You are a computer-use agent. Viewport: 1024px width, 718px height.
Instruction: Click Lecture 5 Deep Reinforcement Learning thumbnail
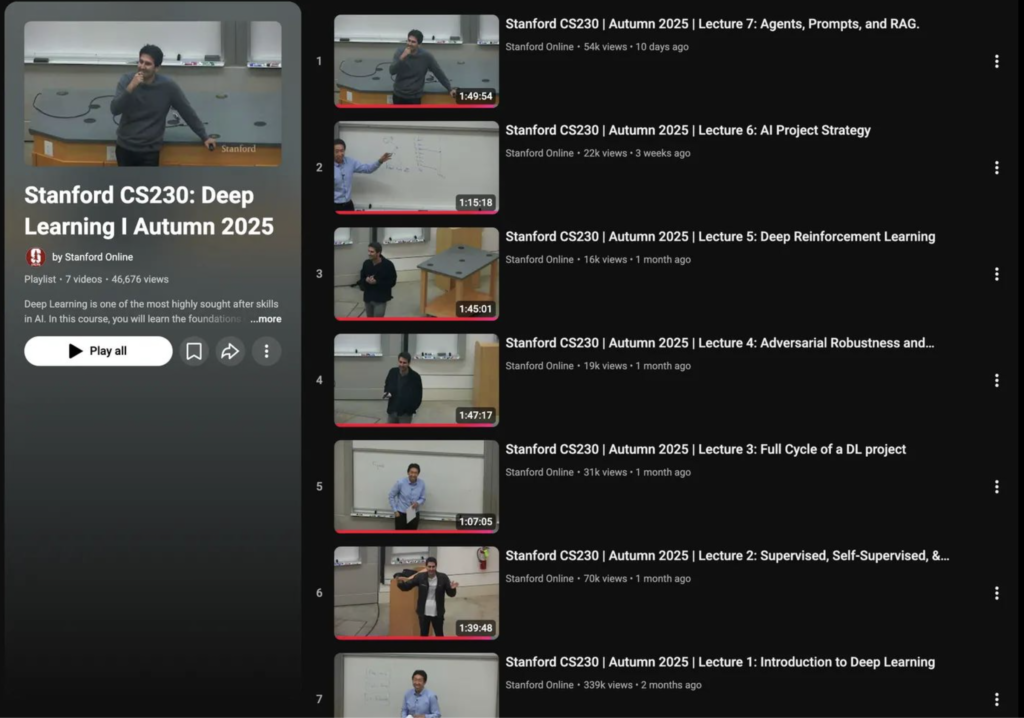click(x=416, y=273)
